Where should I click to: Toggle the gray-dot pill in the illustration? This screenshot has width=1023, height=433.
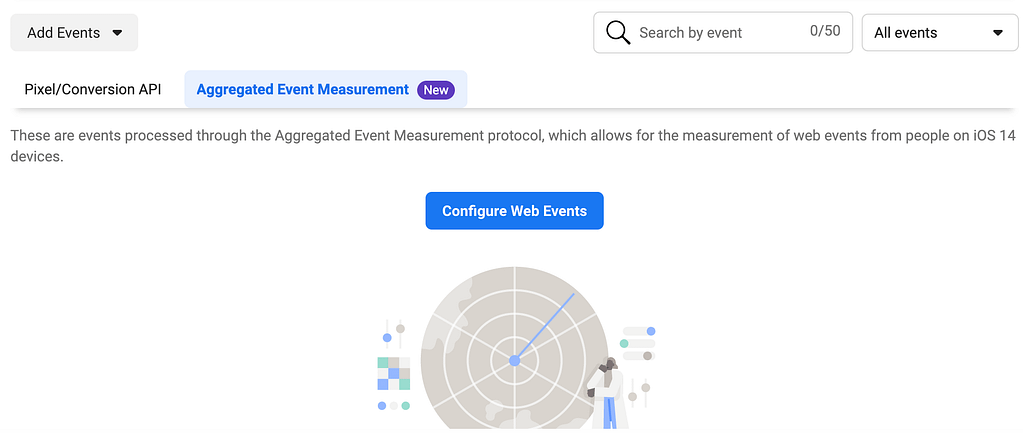[x=639, y=356]
